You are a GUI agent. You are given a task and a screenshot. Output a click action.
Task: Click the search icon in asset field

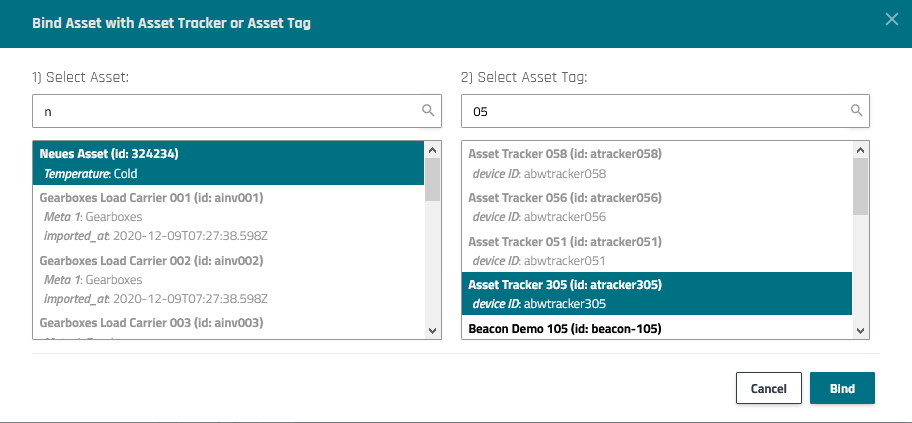point(428,110)
